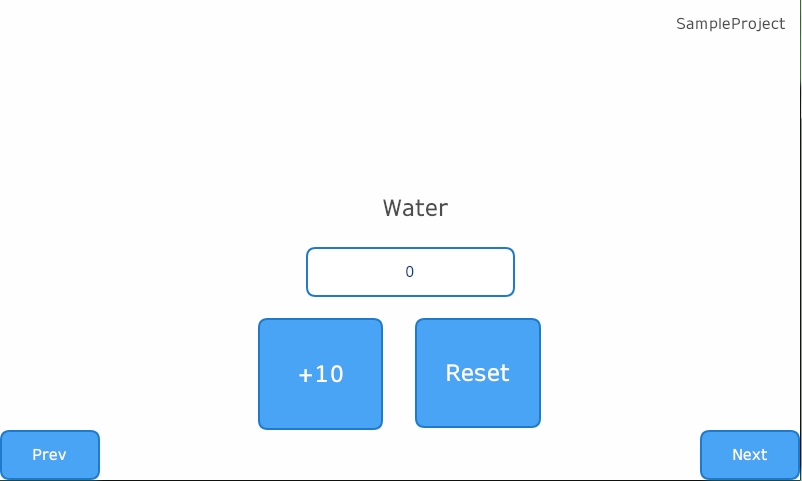Click the +10 button
802x481 pixels.
(320, 374)
